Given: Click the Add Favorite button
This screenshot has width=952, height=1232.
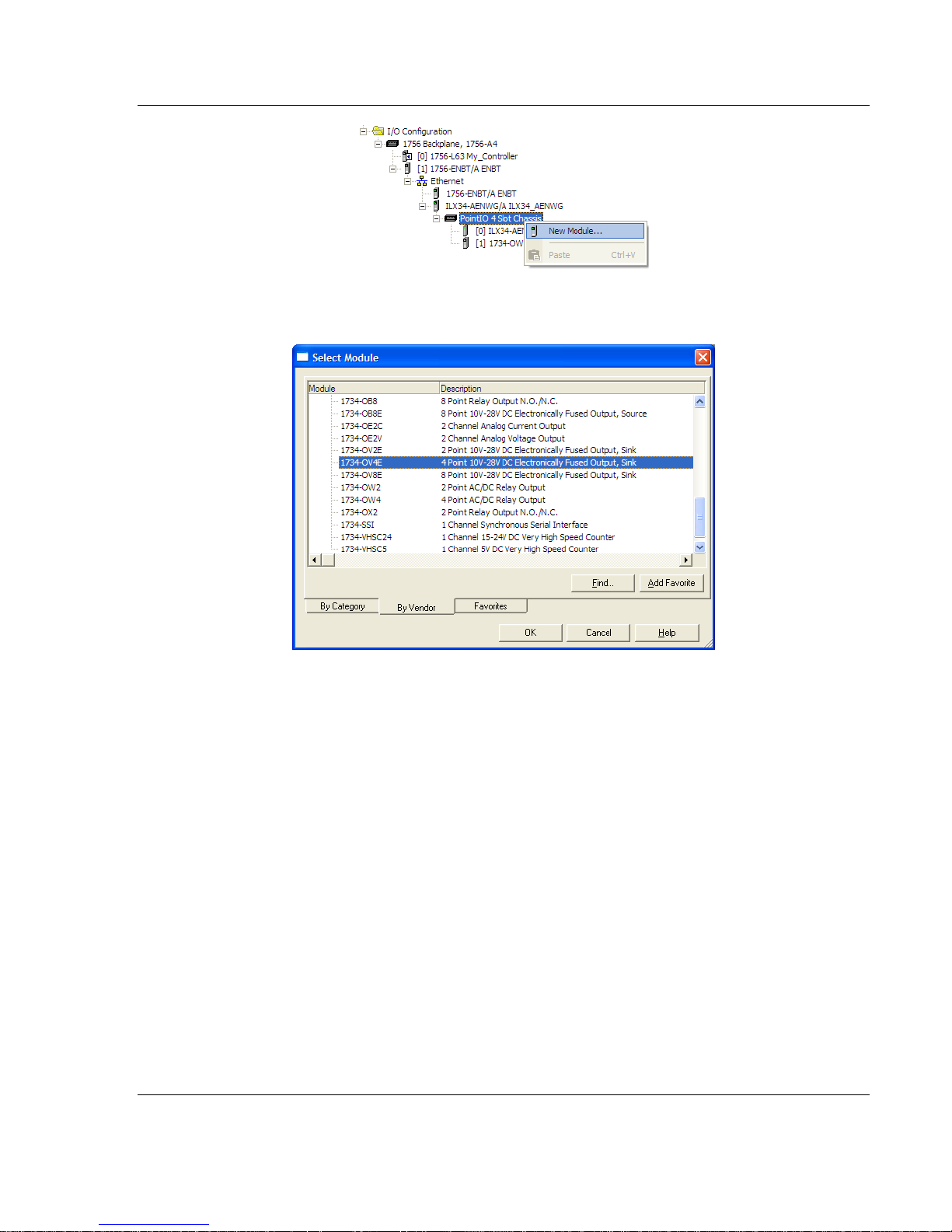Looking at the screenshot, I should click(671, 583).
